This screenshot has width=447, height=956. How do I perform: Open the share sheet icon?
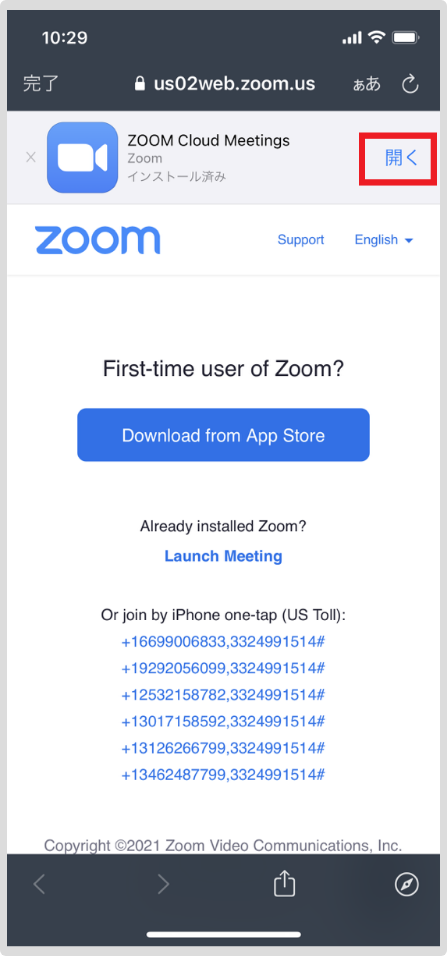point(284,883)
